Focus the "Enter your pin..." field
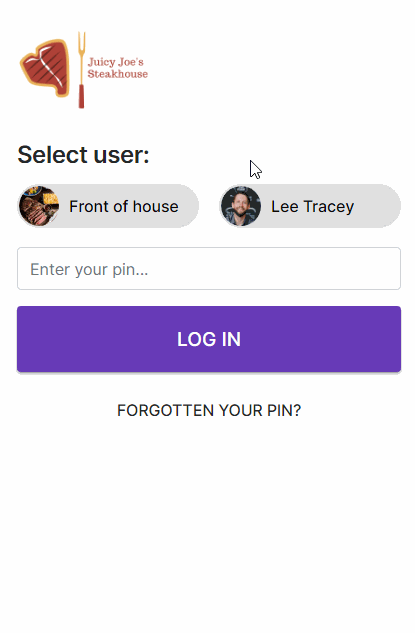This screenshot has width=415, height=633. pos(209,268)
